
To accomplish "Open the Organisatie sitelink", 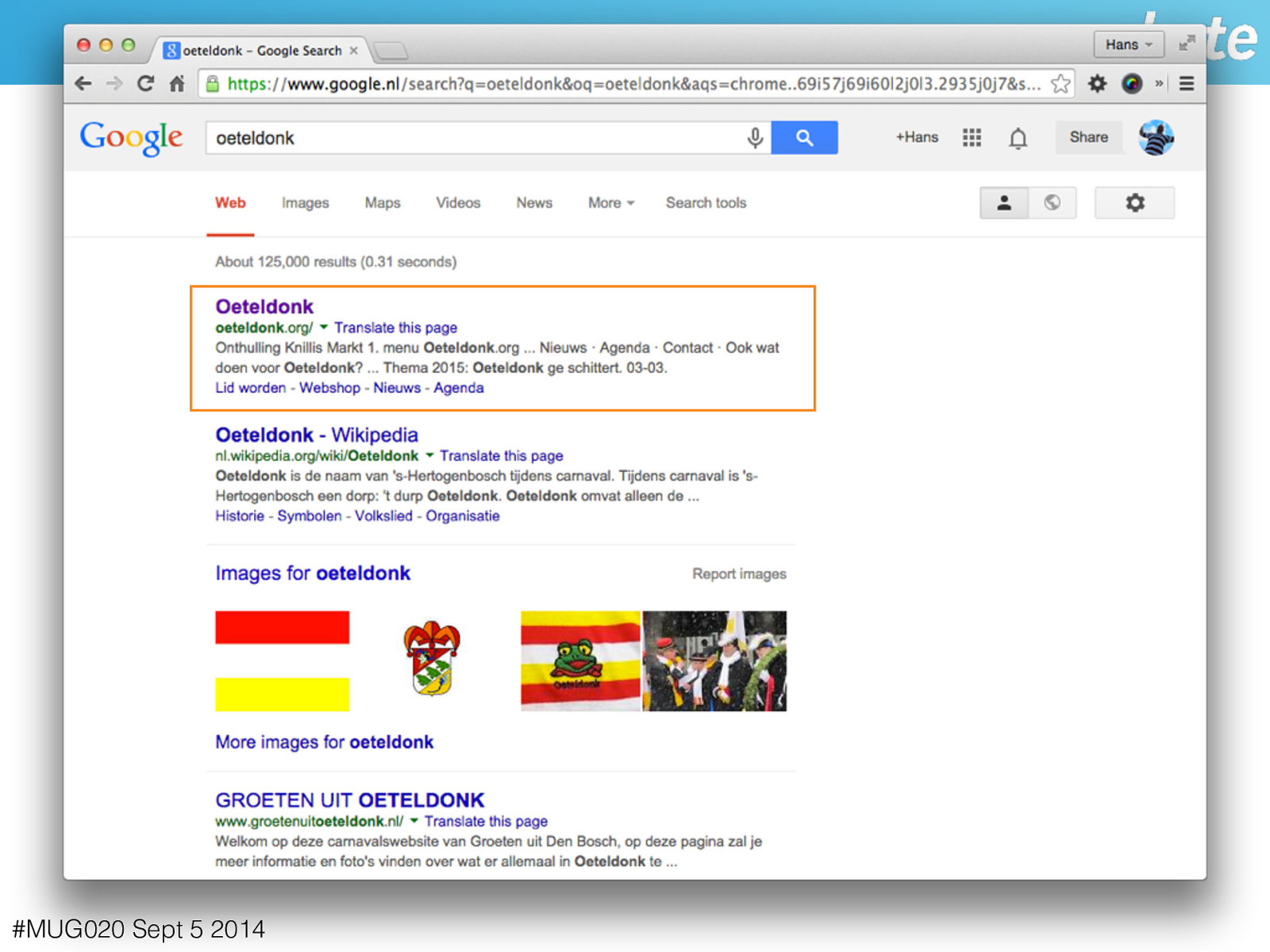I will pyautogui.click(x=463, y=516).
